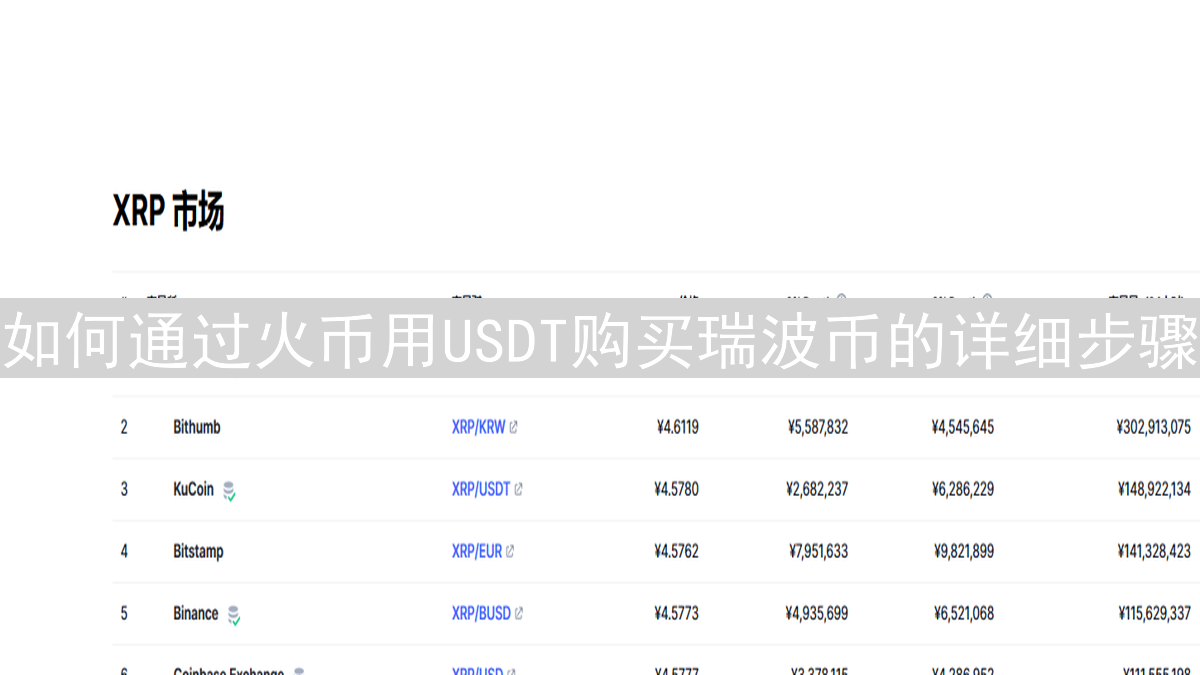The height and width of the screenshot is (675, 1200).
Task: Click the volume ¥148,922,134 for KuCoin
Action: [x=1154, y=489]
